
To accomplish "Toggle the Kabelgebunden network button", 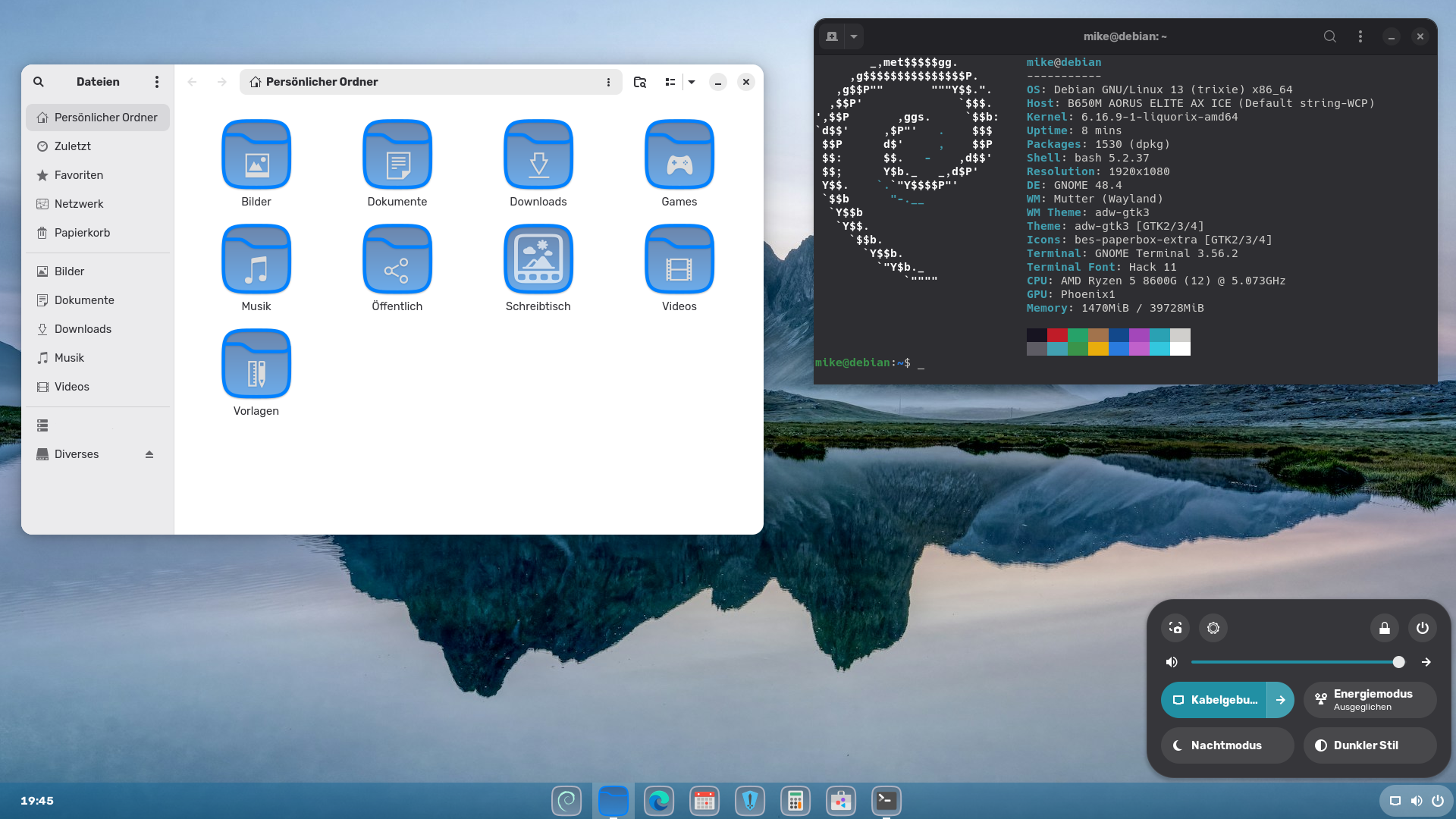I will [x=1214, y=700].
